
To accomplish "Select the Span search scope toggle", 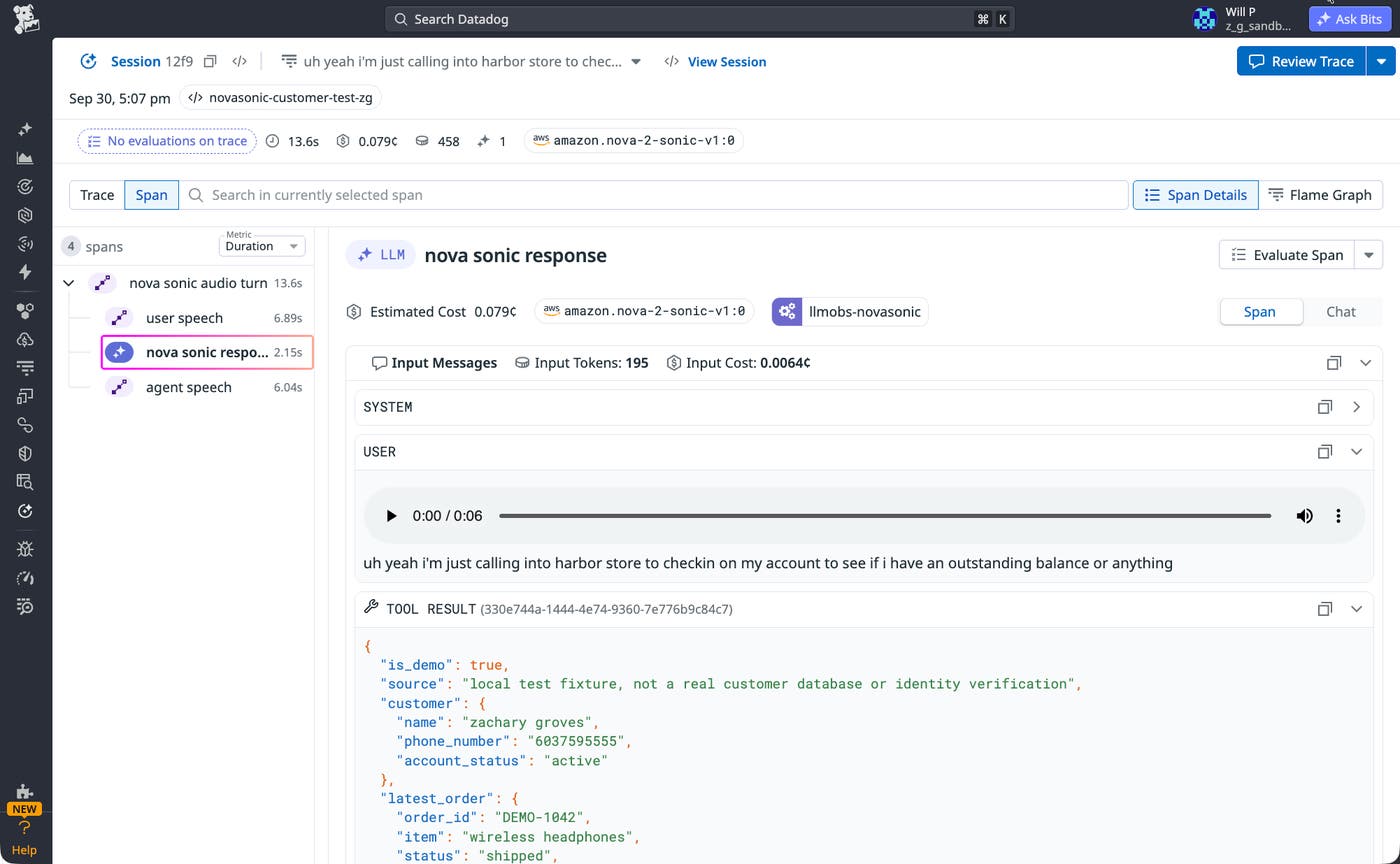I will [151, 195].
